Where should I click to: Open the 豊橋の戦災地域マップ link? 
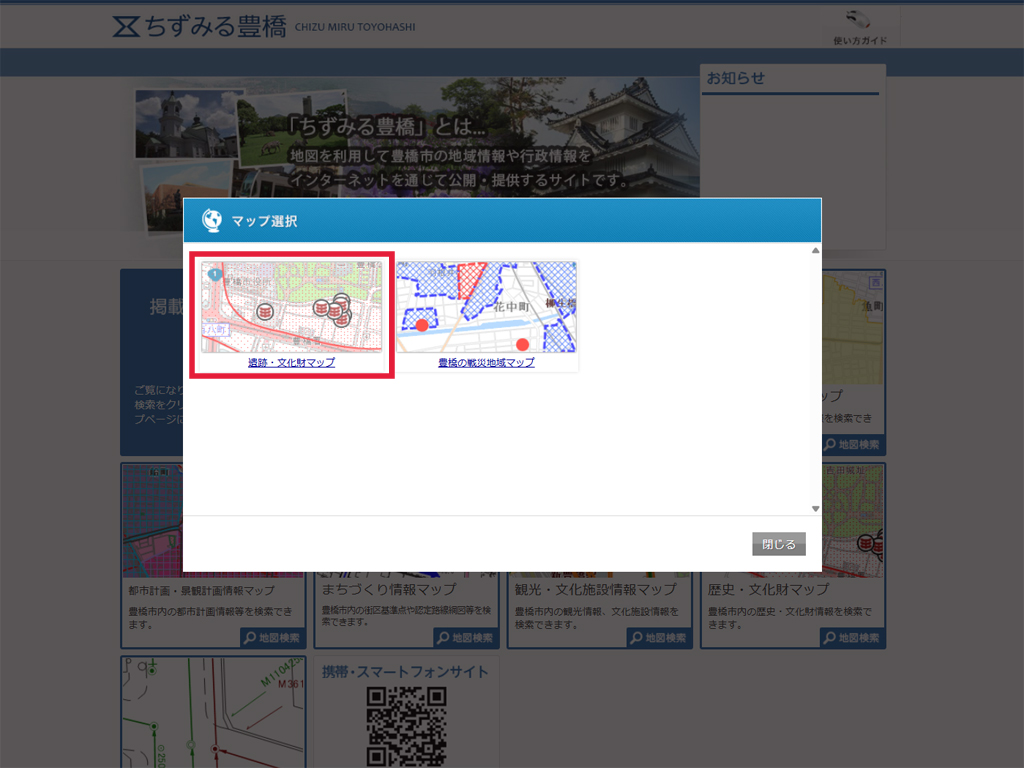(486, 362)
